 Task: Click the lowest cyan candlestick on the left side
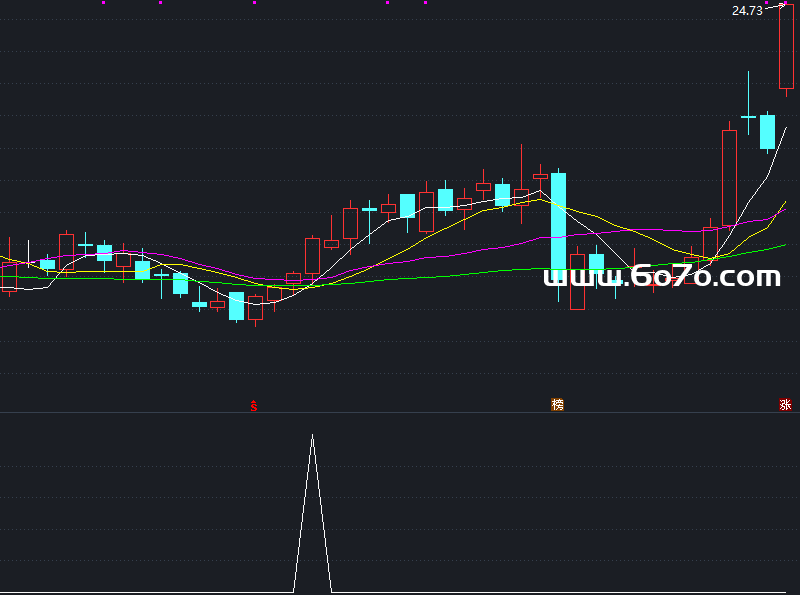(236, 306)
